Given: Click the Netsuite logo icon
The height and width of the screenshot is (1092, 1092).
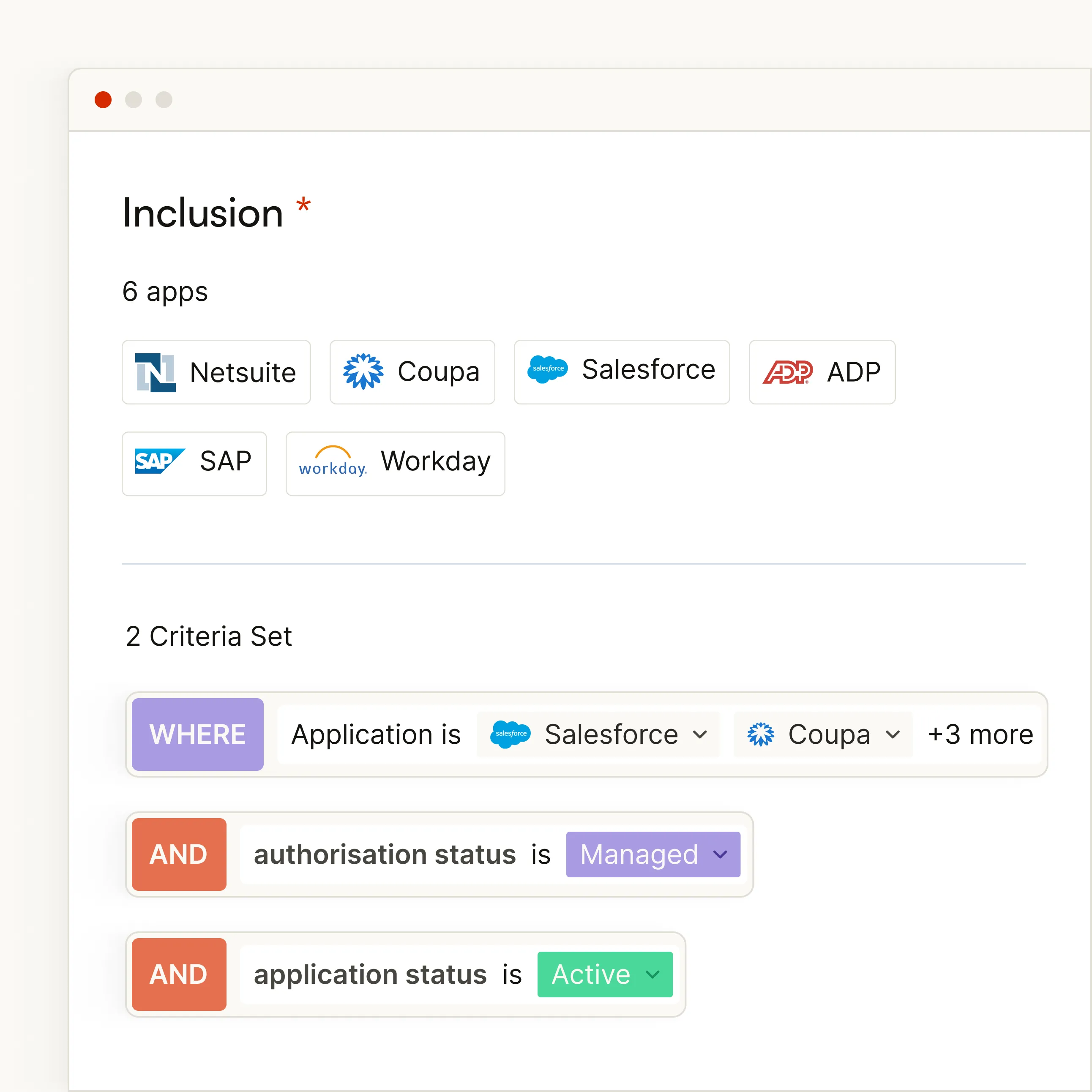Looking at the screenshot, I should point(154,372).
